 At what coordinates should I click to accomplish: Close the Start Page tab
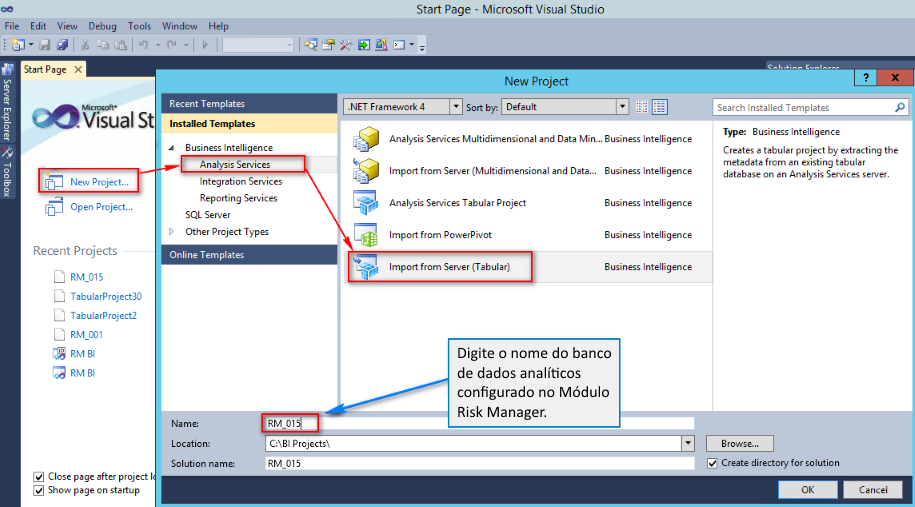78,69
